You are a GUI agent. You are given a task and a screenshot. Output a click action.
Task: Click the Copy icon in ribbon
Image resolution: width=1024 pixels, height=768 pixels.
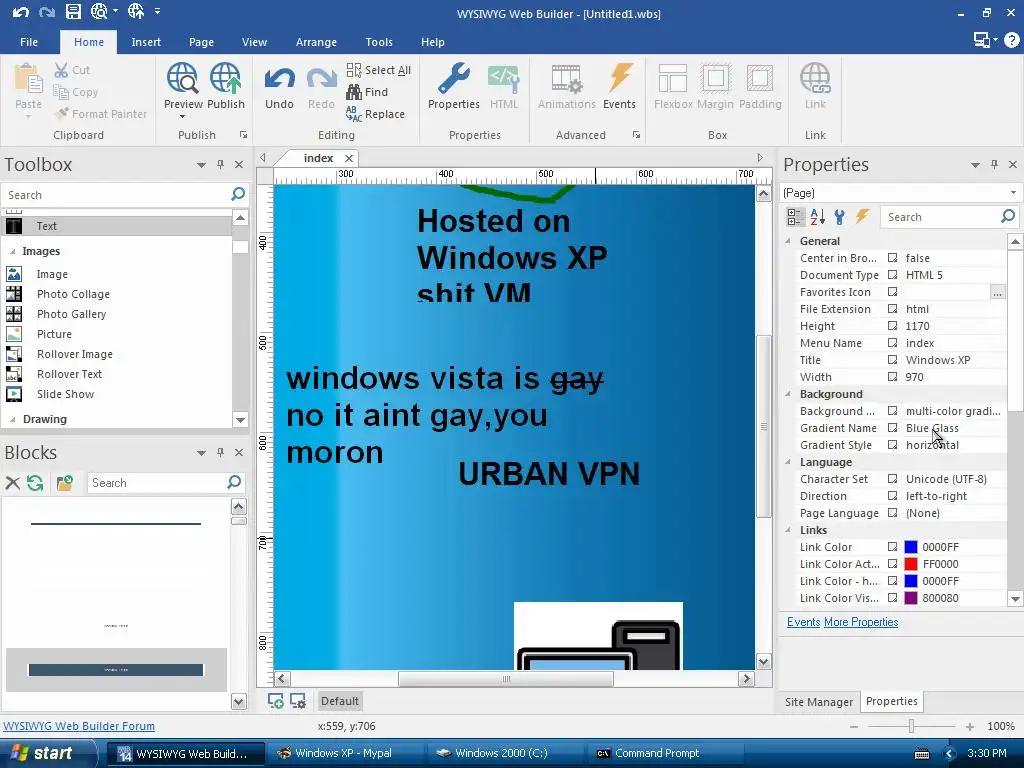tap(61, 92)
